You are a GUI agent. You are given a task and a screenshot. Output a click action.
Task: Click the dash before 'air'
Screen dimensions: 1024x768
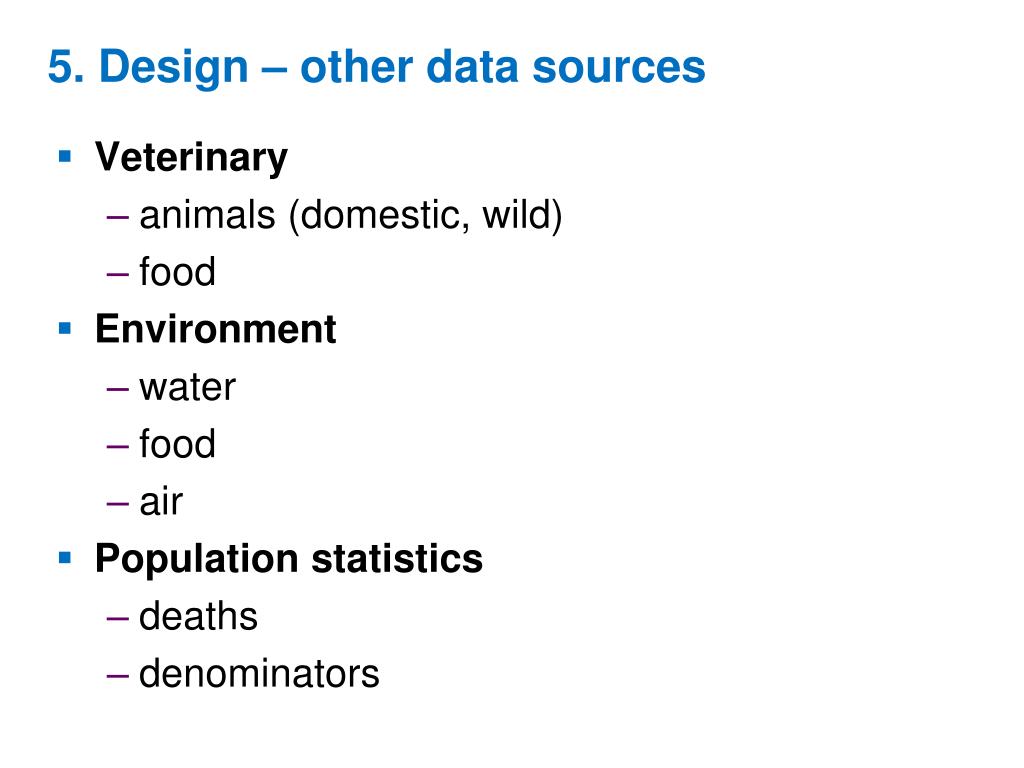[x=118, y=504]
